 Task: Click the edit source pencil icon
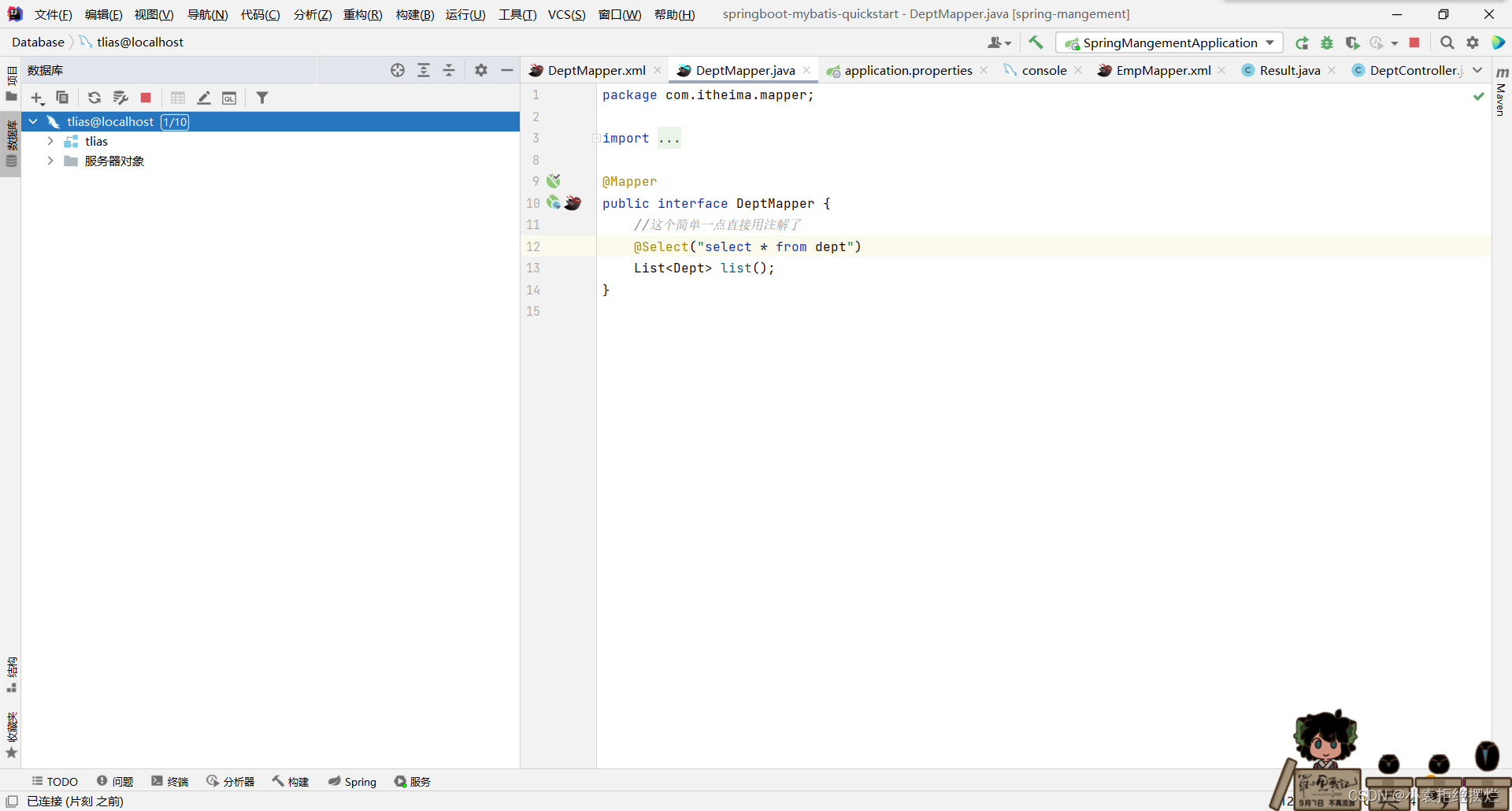point(204,98)
